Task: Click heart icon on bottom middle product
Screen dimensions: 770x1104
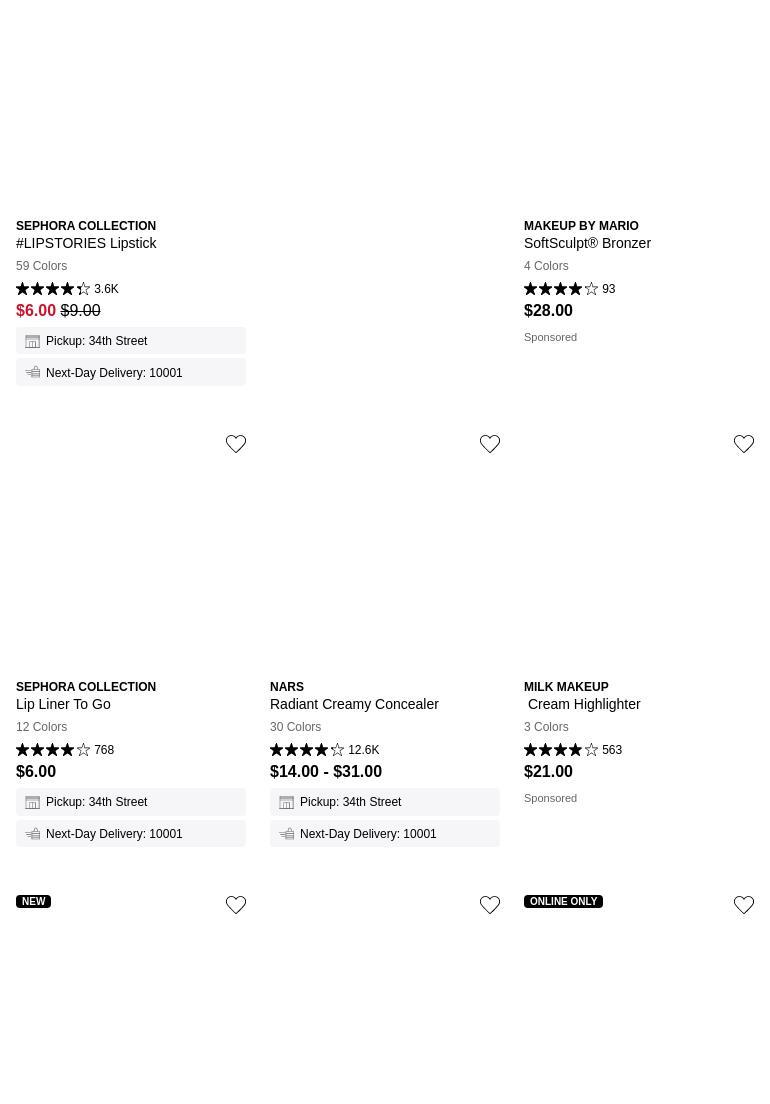Action: tap(490, 905)
